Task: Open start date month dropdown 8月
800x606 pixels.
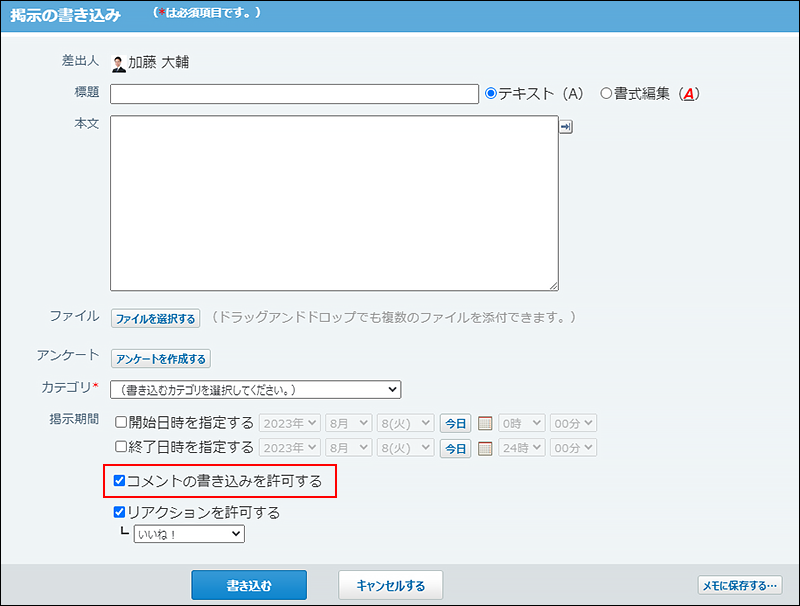Action: (x=348, y=423)
